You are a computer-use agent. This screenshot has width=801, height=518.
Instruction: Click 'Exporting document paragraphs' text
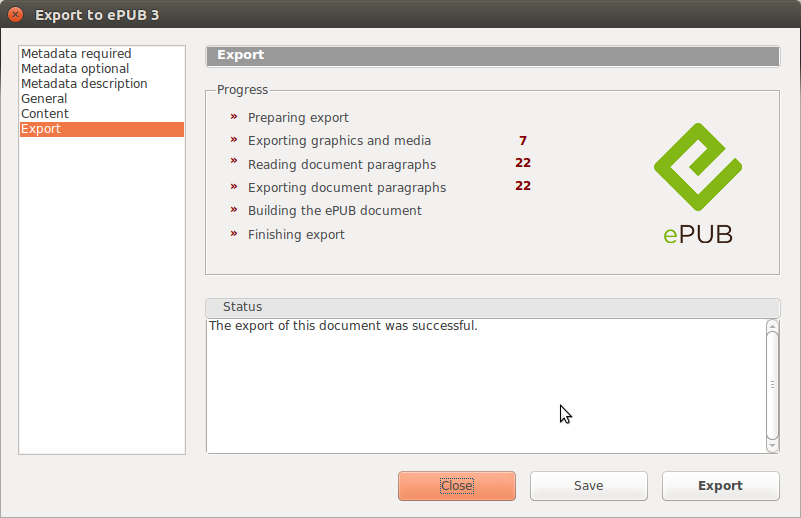347,187
